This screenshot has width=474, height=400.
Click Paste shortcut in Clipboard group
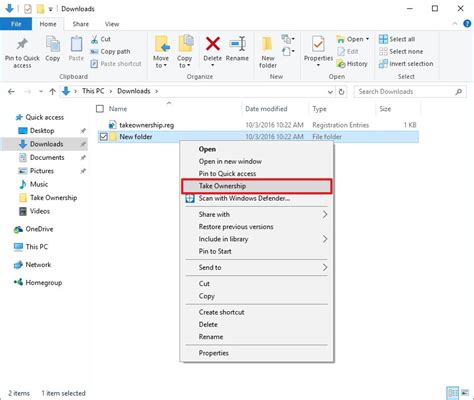[x=116, y=64]
